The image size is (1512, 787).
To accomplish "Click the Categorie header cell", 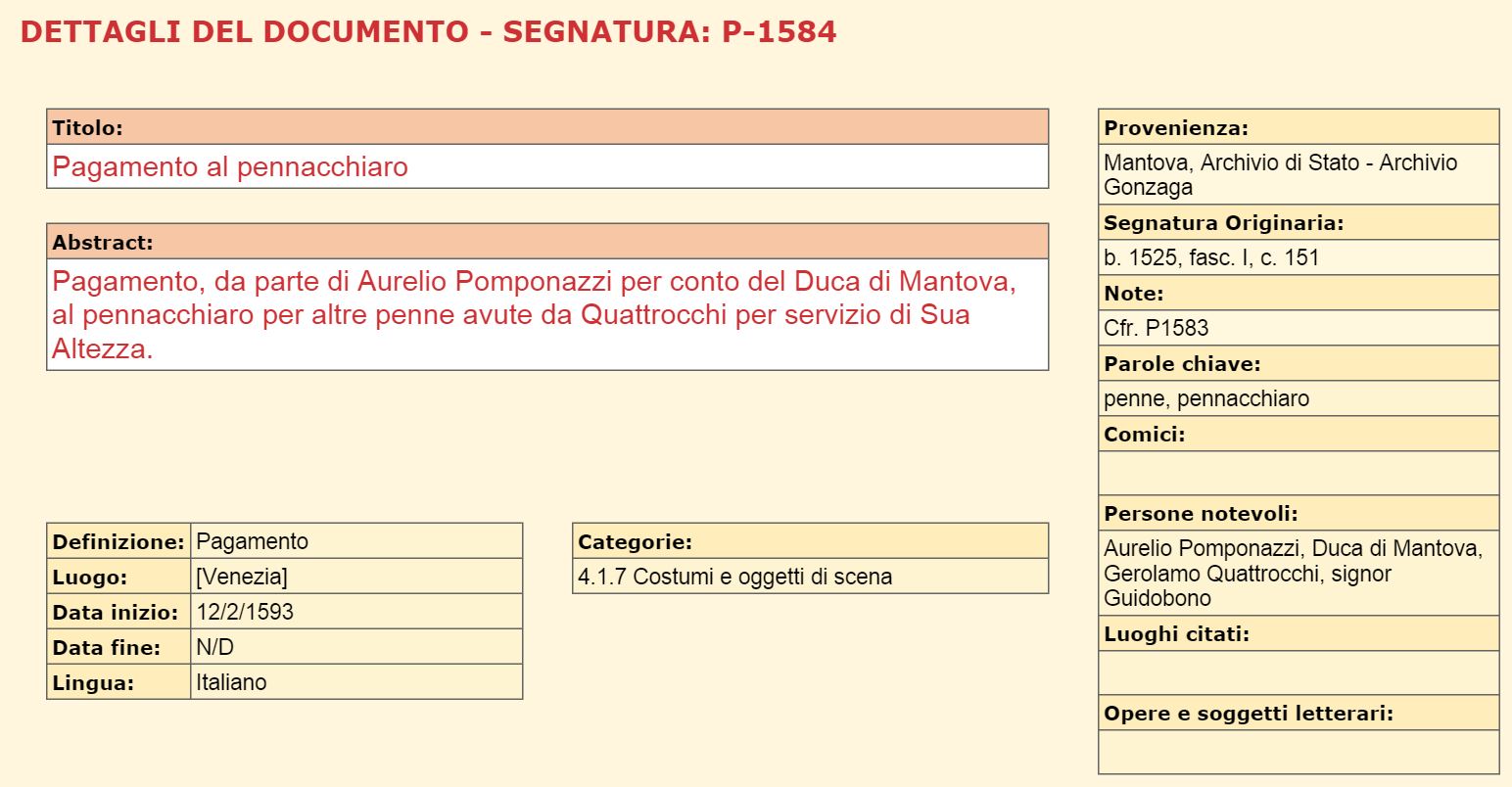I will [x=811, y=541].
